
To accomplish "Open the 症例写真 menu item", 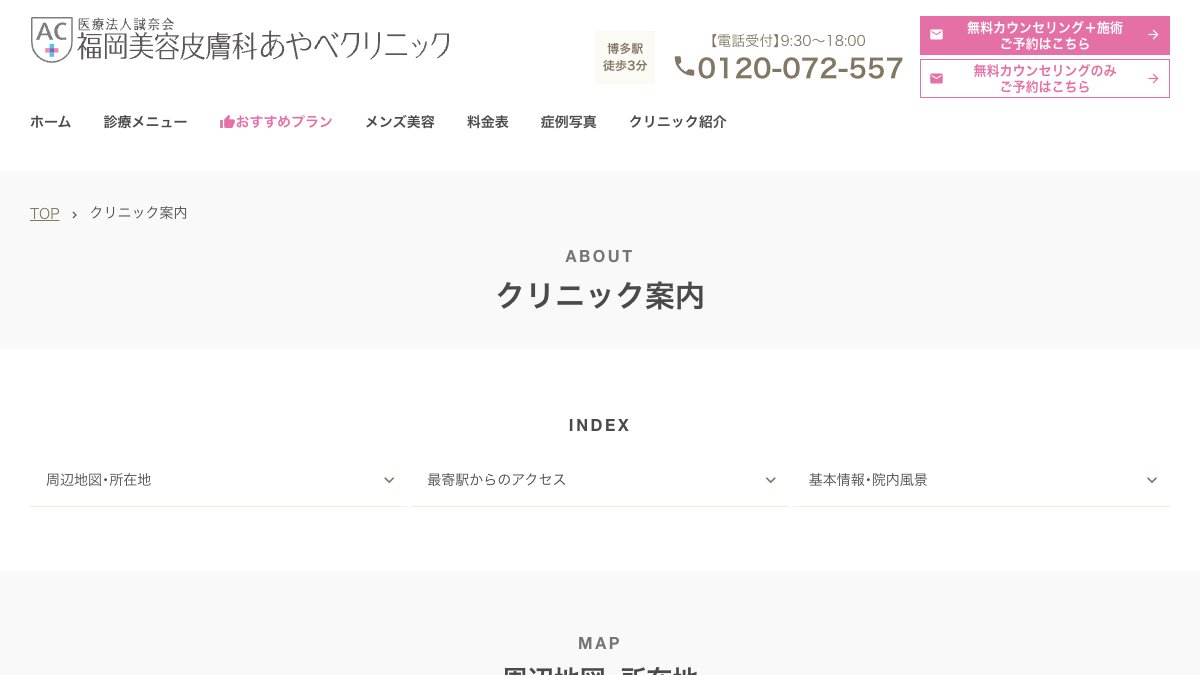I will [569, 122].
